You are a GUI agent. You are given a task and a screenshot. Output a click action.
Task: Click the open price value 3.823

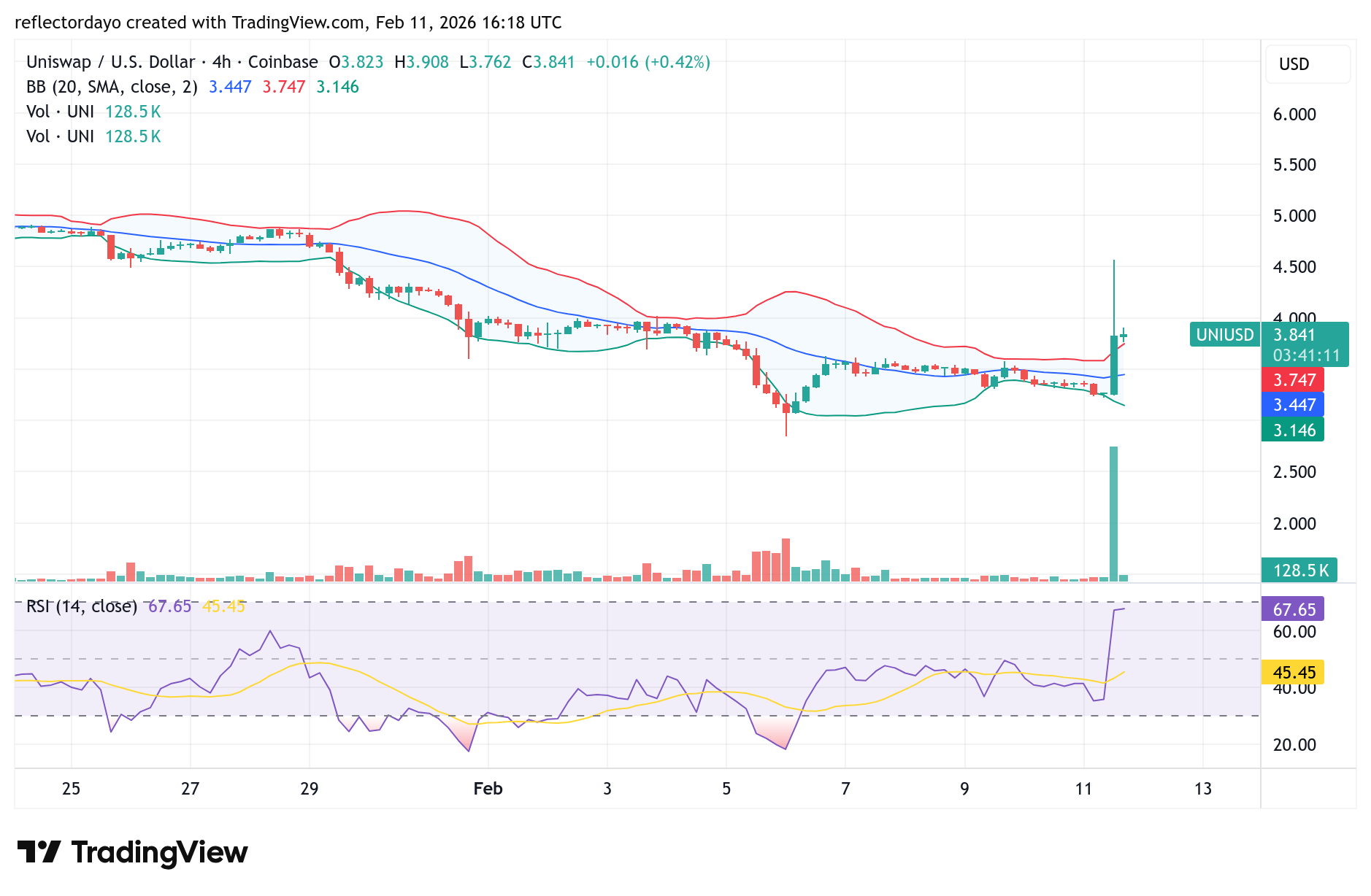[x=362, y=62]
